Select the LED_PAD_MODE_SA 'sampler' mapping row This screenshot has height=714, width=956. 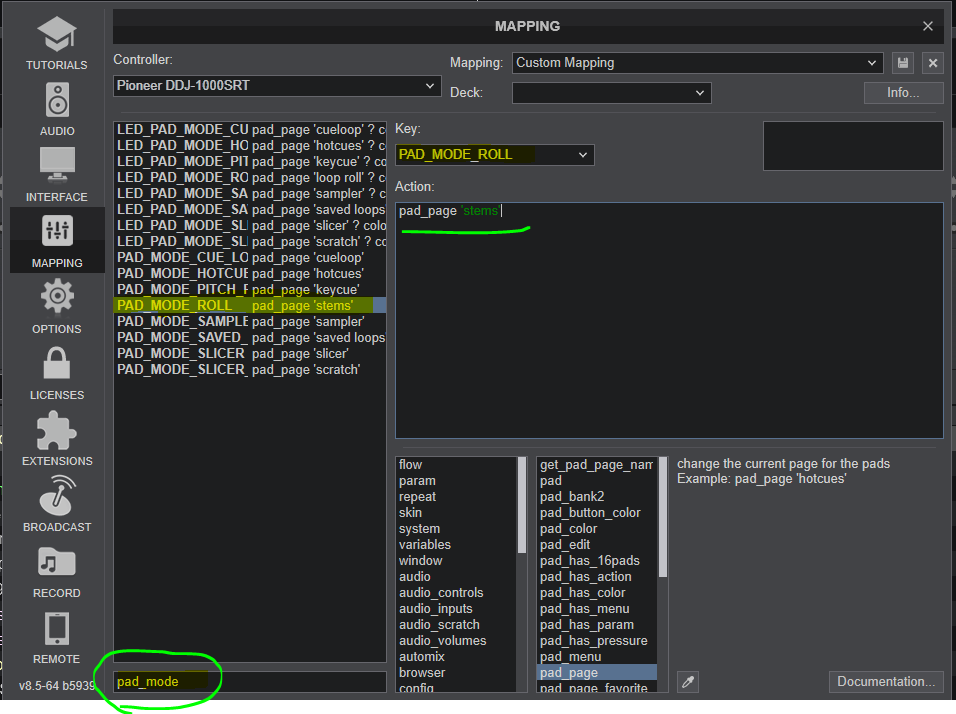(250, 194)
